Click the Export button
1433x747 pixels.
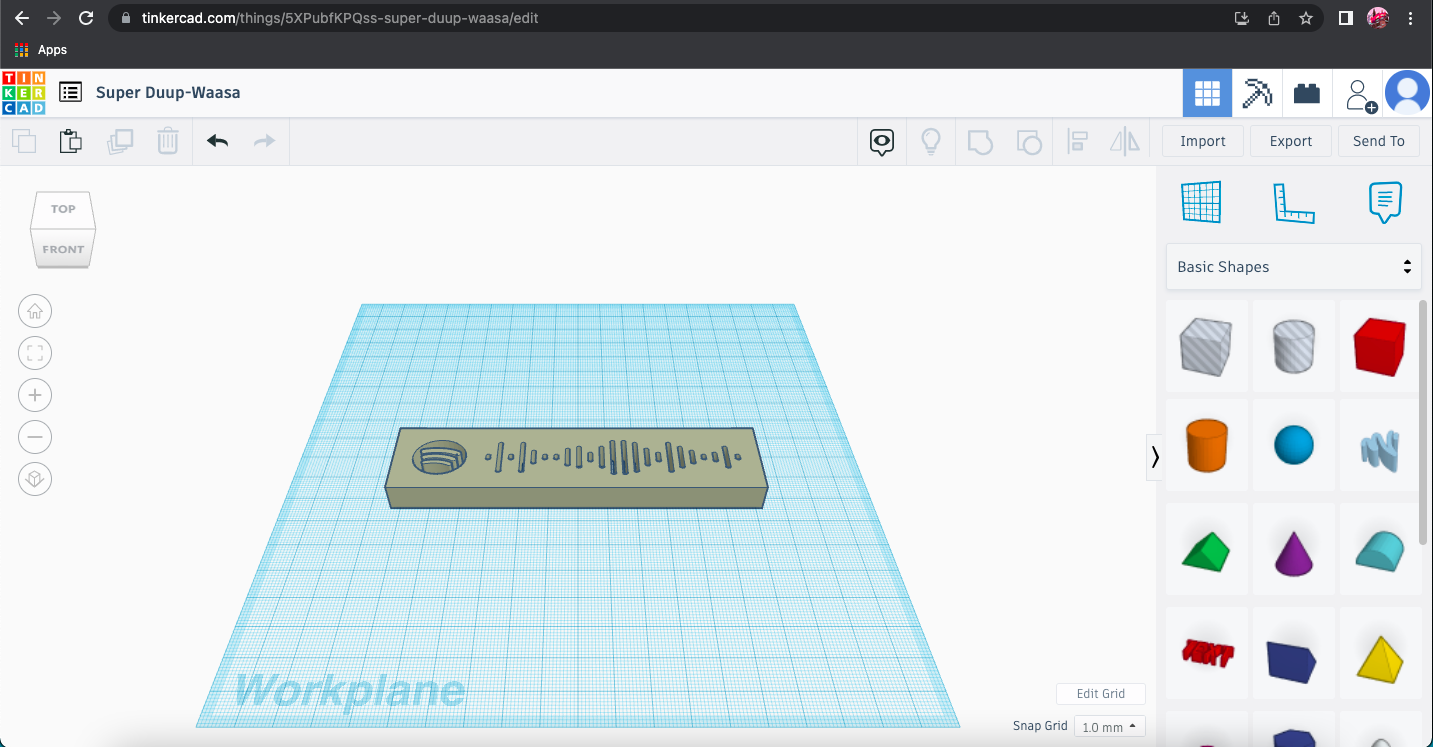[1291, 141]
